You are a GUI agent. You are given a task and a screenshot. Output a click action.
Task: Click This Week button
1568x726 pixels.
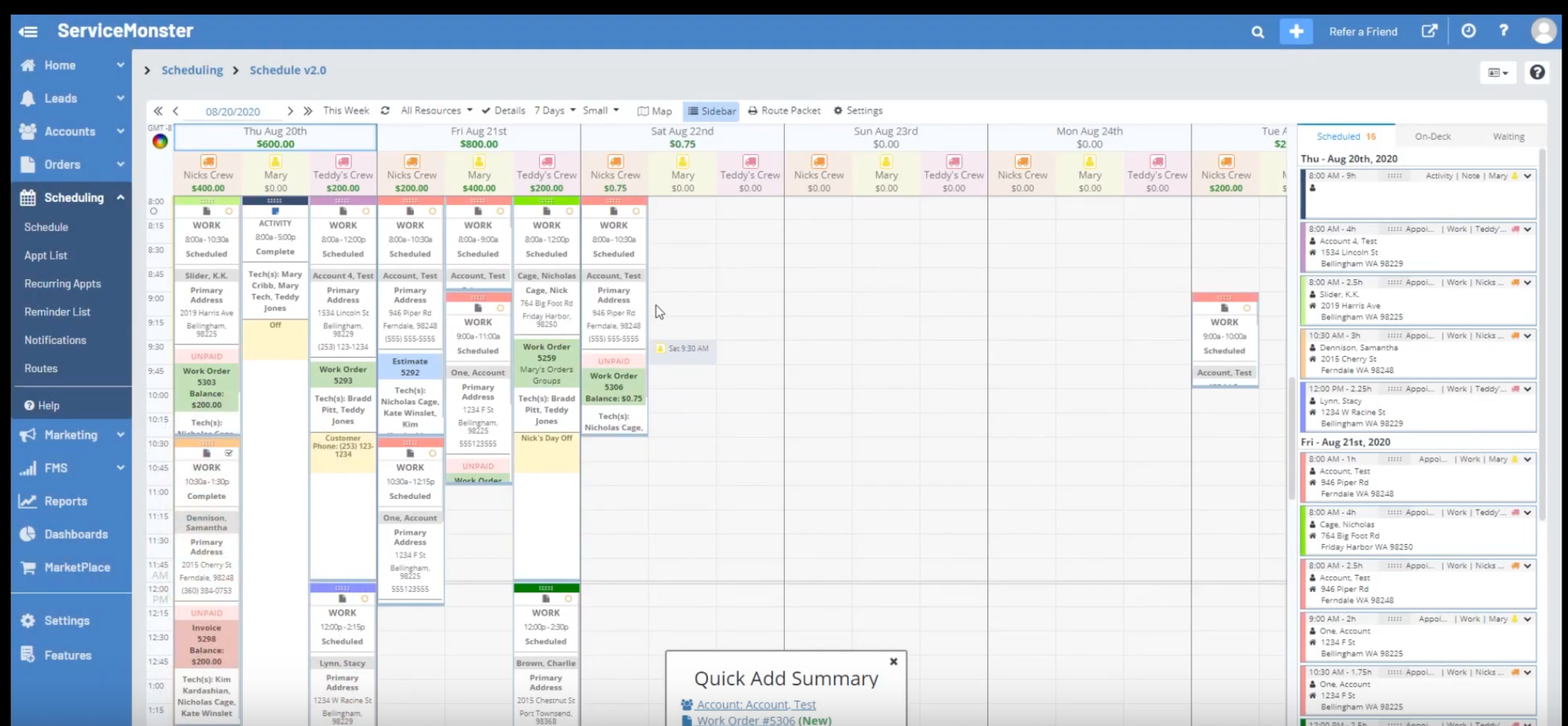click(345, 111)
